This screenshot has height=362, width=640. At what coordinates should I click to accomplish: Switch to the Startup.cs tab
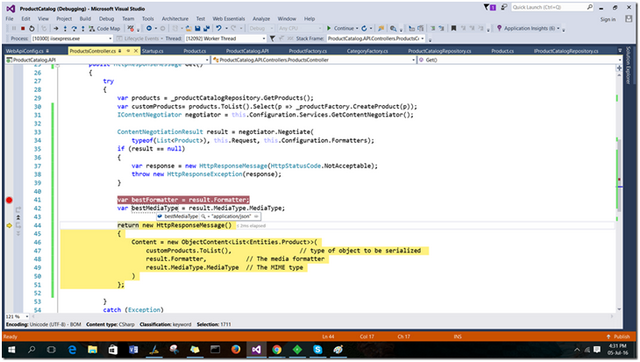152,51
